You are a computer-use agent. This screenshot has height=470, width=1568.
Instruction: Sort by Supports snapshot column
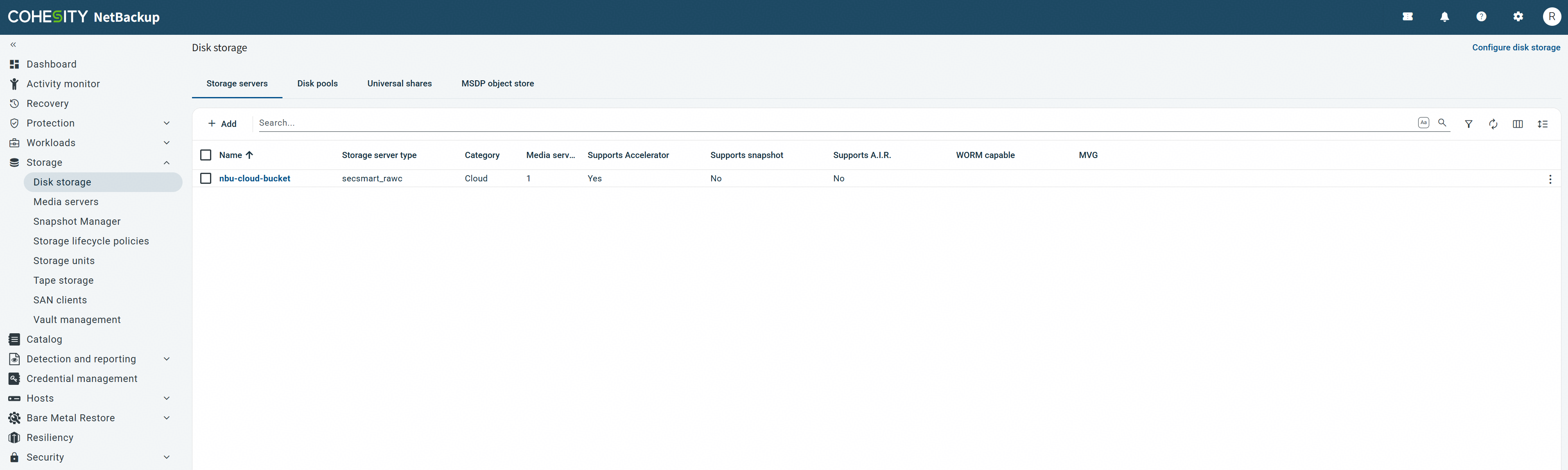tap(747, 155)
